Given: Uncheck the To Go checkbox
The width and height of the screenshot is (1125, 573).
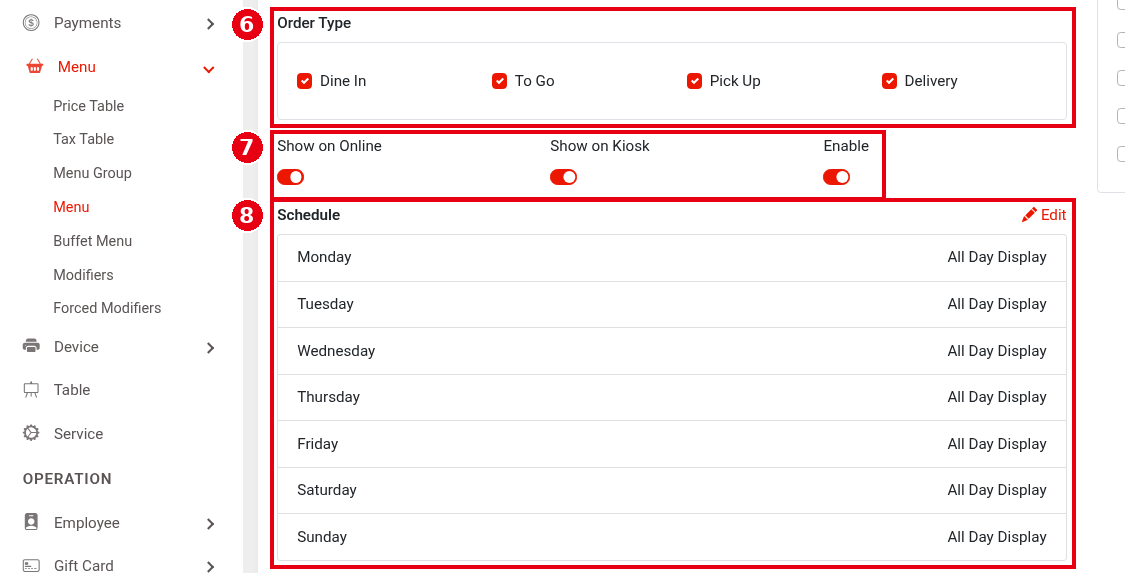Looking at the screenshot, I should (x=499, y=81).
